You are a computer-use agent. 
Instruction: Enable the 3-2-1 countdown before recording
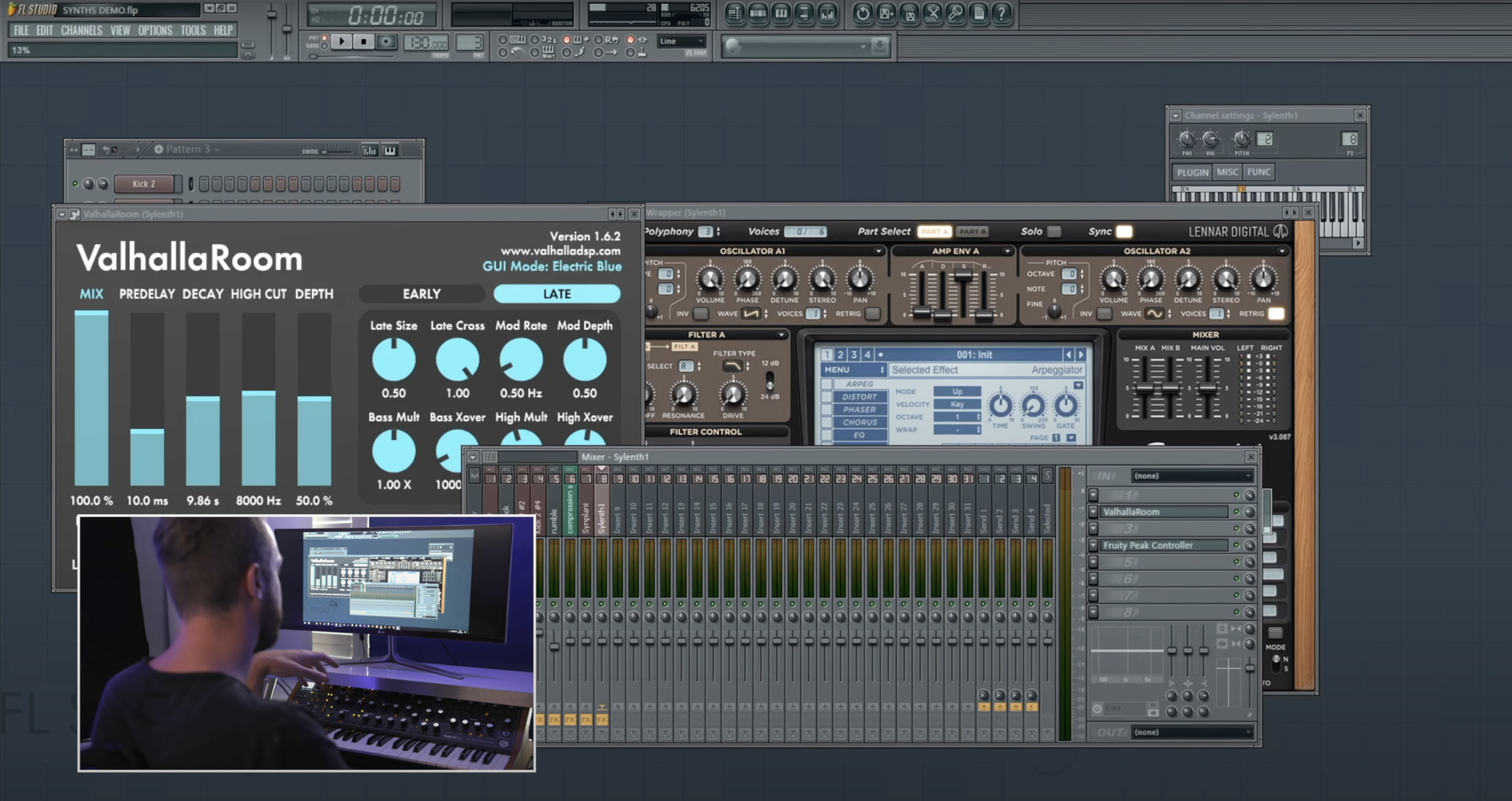point(549,41)
